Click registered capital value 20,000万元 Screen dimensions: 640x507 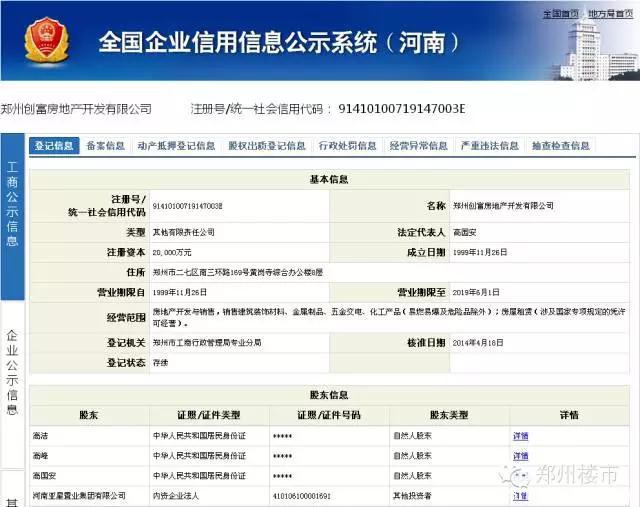172,253
